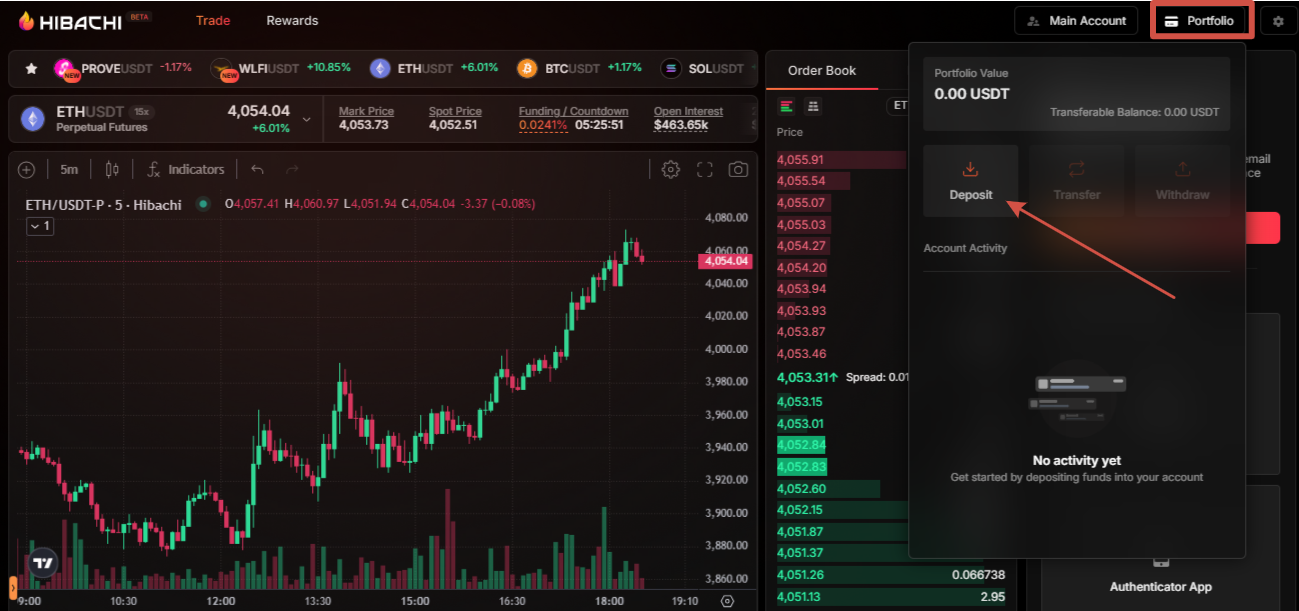Select the Order Book tab

[822, 70]
